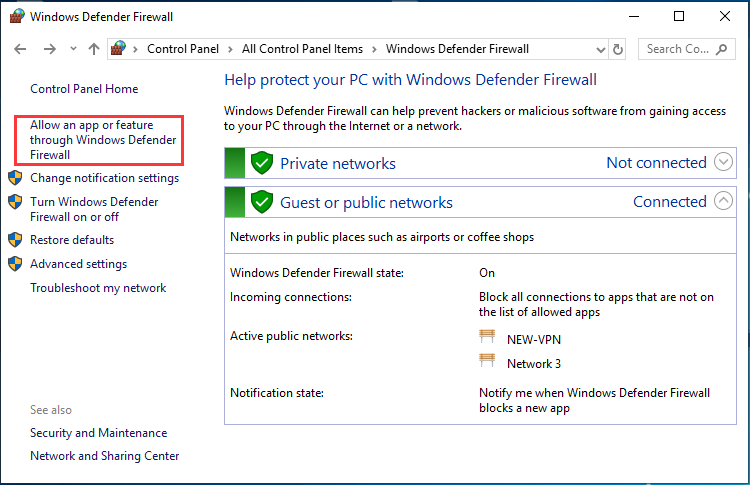This screenshot has height=485, width=750.
Task: Click the Windows Defender Firewall title bar icon
Action: [x=17, y=16]
